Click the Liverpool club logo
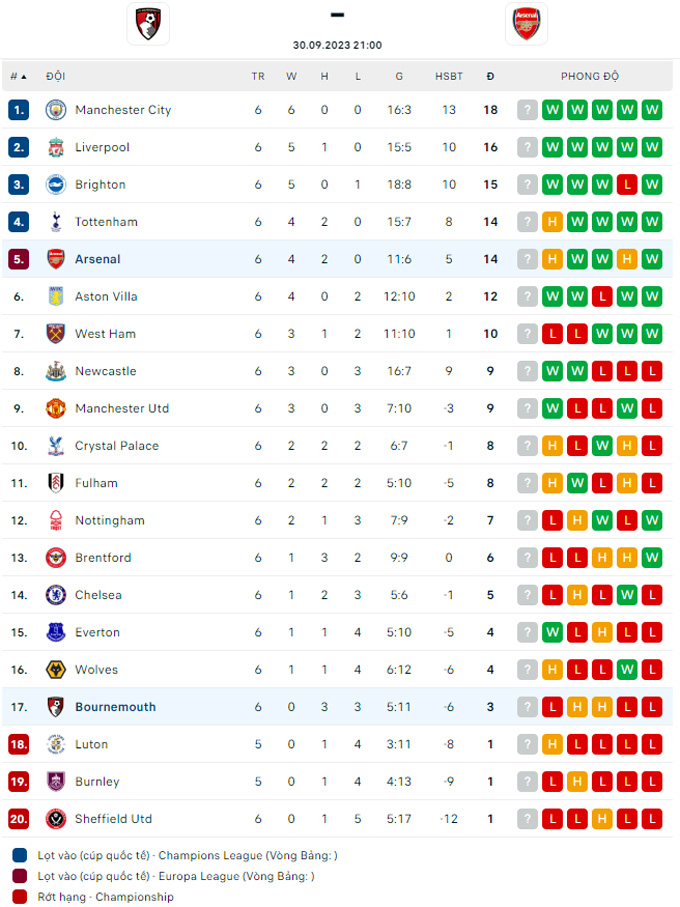 [x=56, y=147]
